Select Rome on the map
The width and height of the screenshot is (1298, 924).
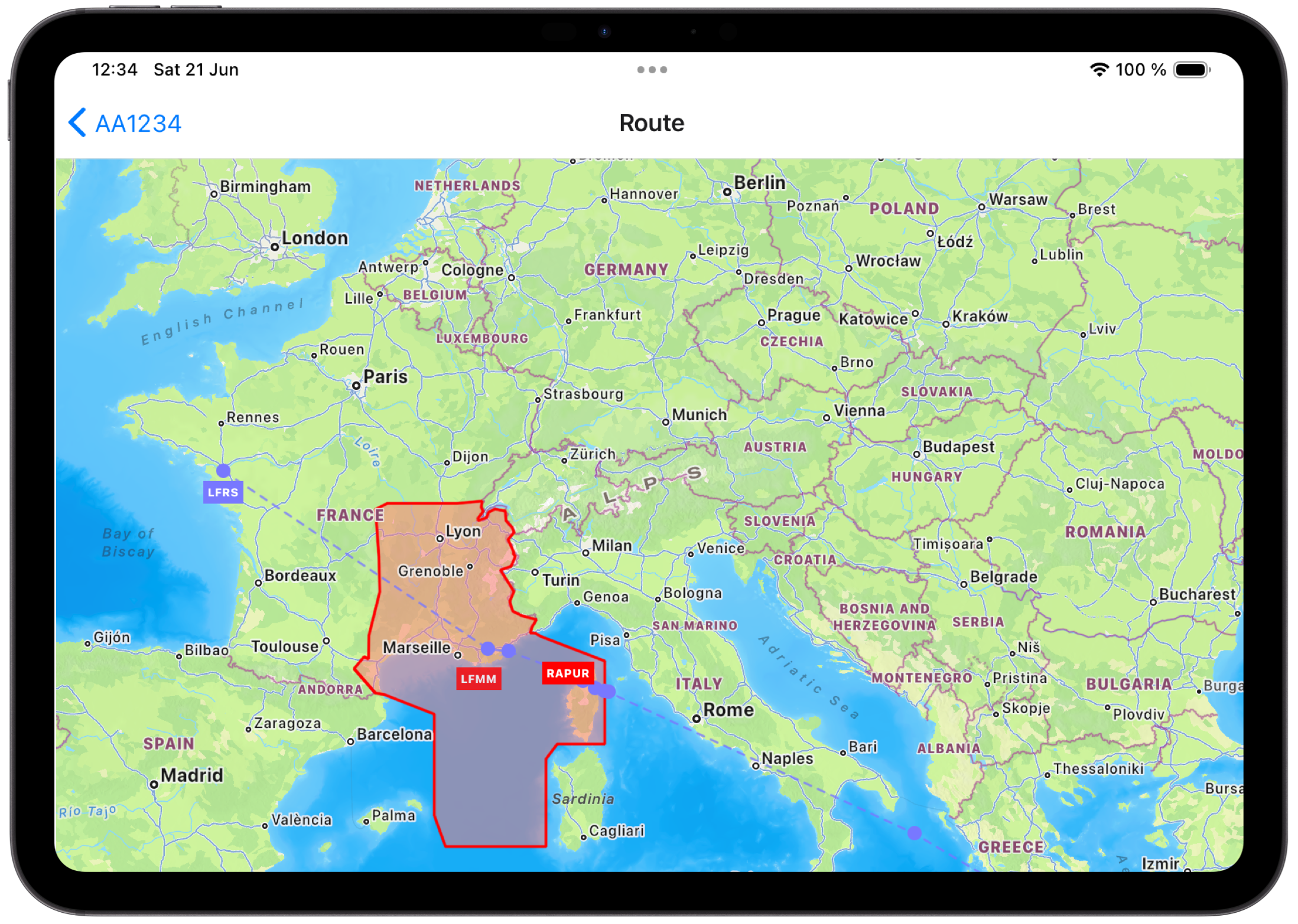728,710
